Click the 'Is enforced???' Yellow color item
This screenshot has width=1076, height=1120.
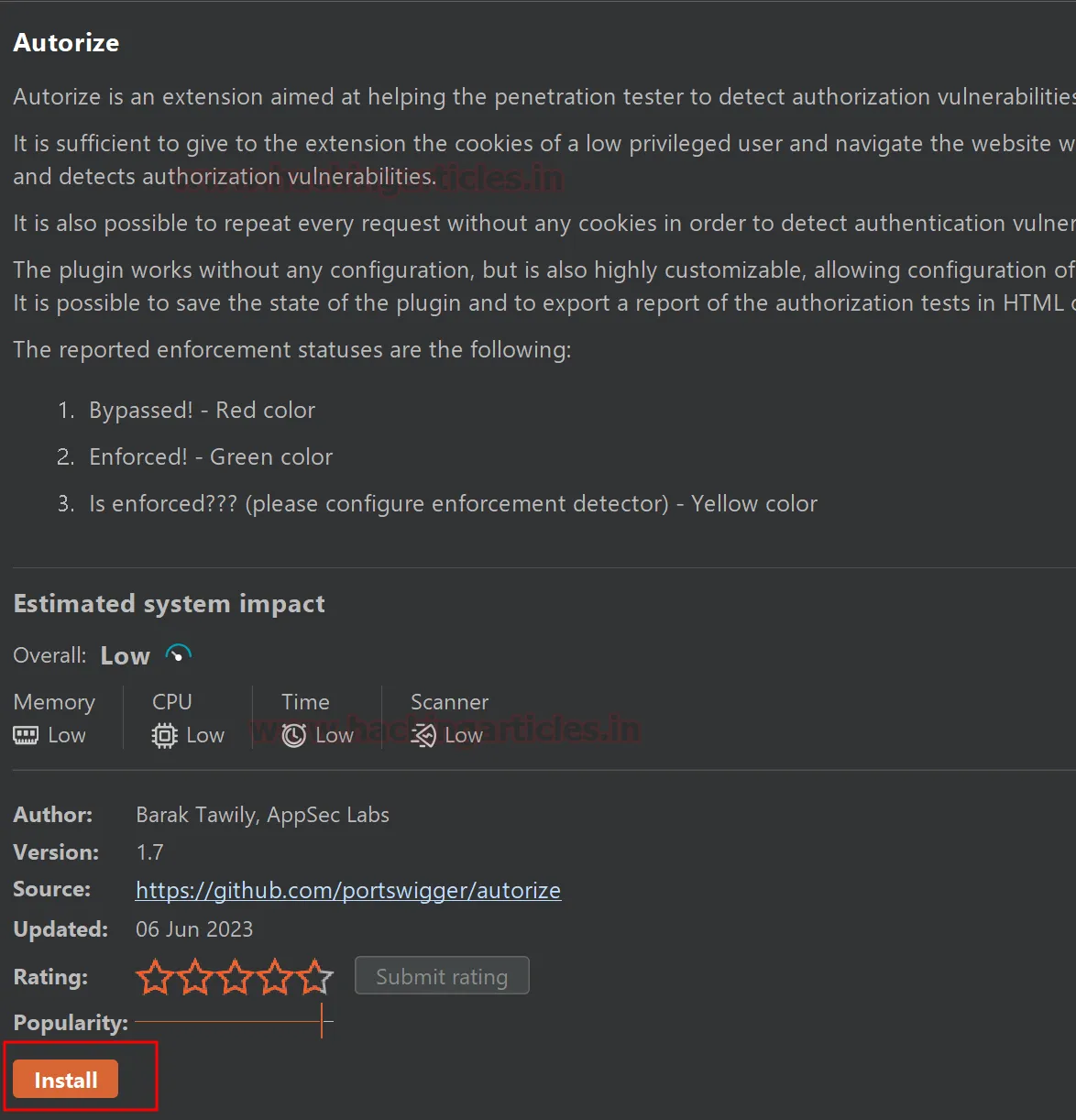point(452,504)
